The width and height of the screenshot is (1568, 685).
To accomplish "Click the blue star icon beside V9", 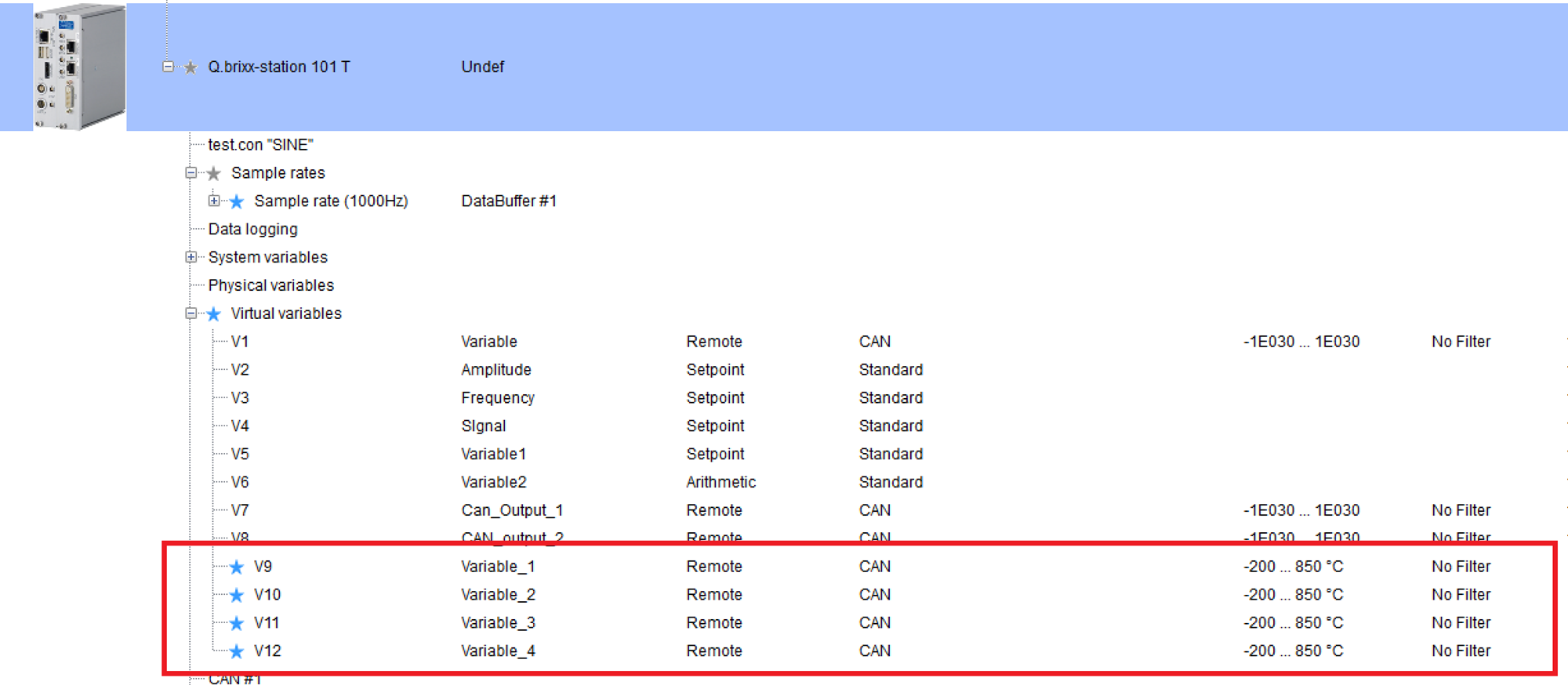I will point(237,567).
